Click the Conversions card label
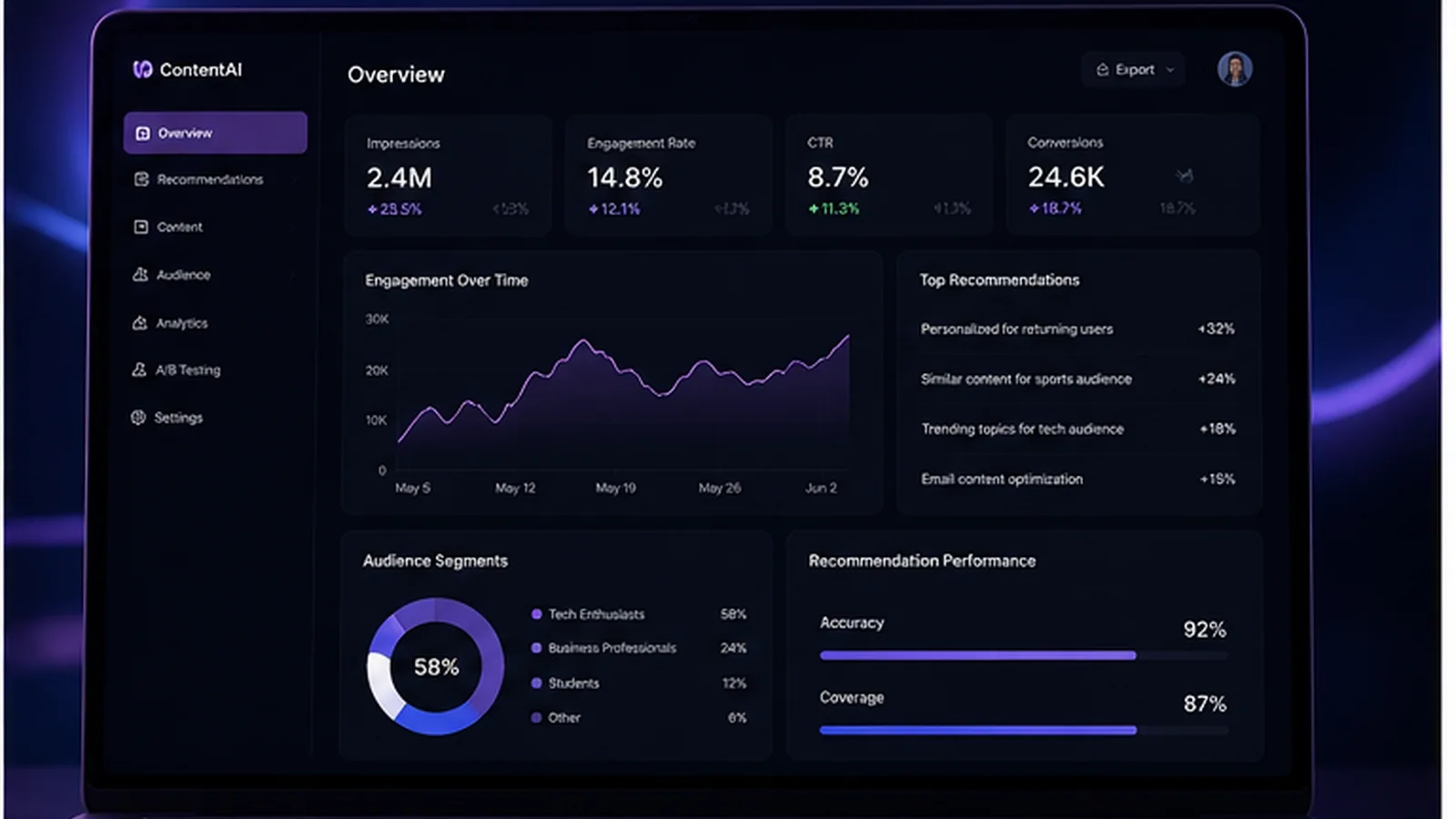1456x819 pixels. [1065, 142]
